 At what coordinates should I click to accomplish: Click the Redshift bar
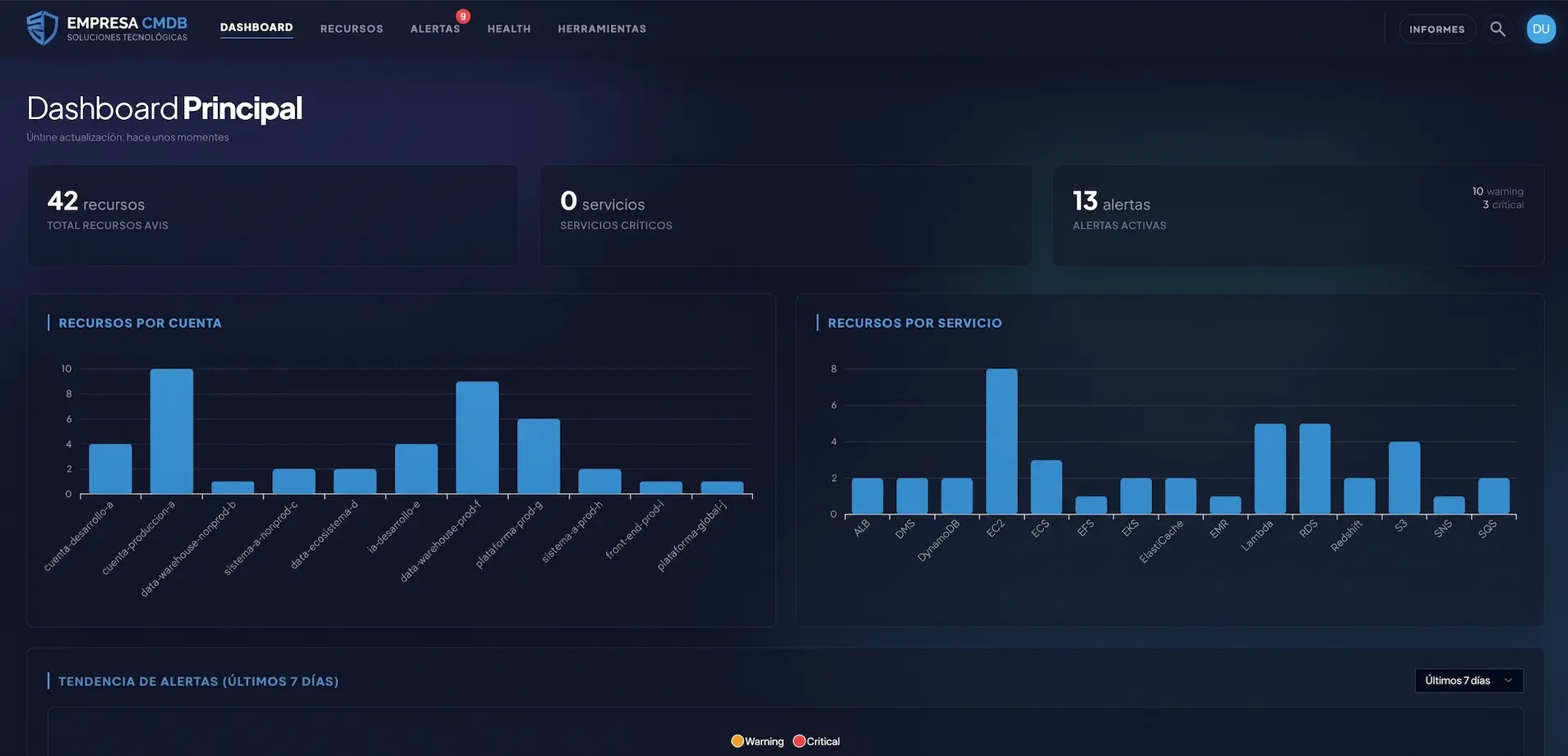pyautogui.click(x=1359, y=496)
